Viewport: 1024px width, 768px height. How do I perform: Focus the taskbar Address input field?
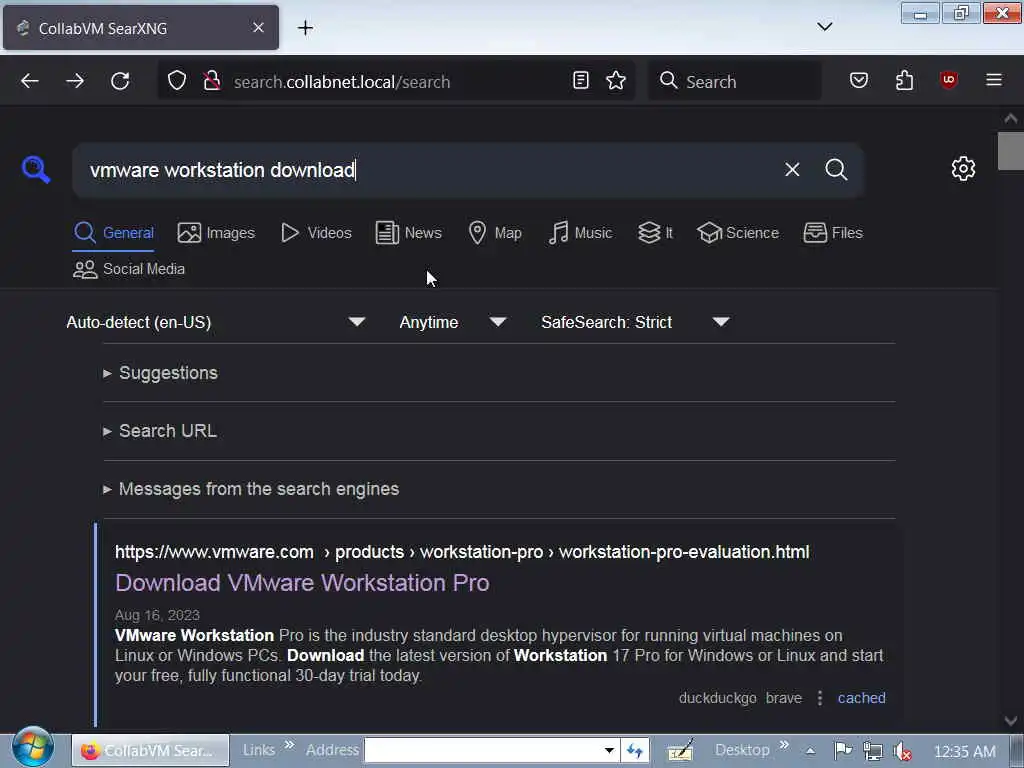483,750
